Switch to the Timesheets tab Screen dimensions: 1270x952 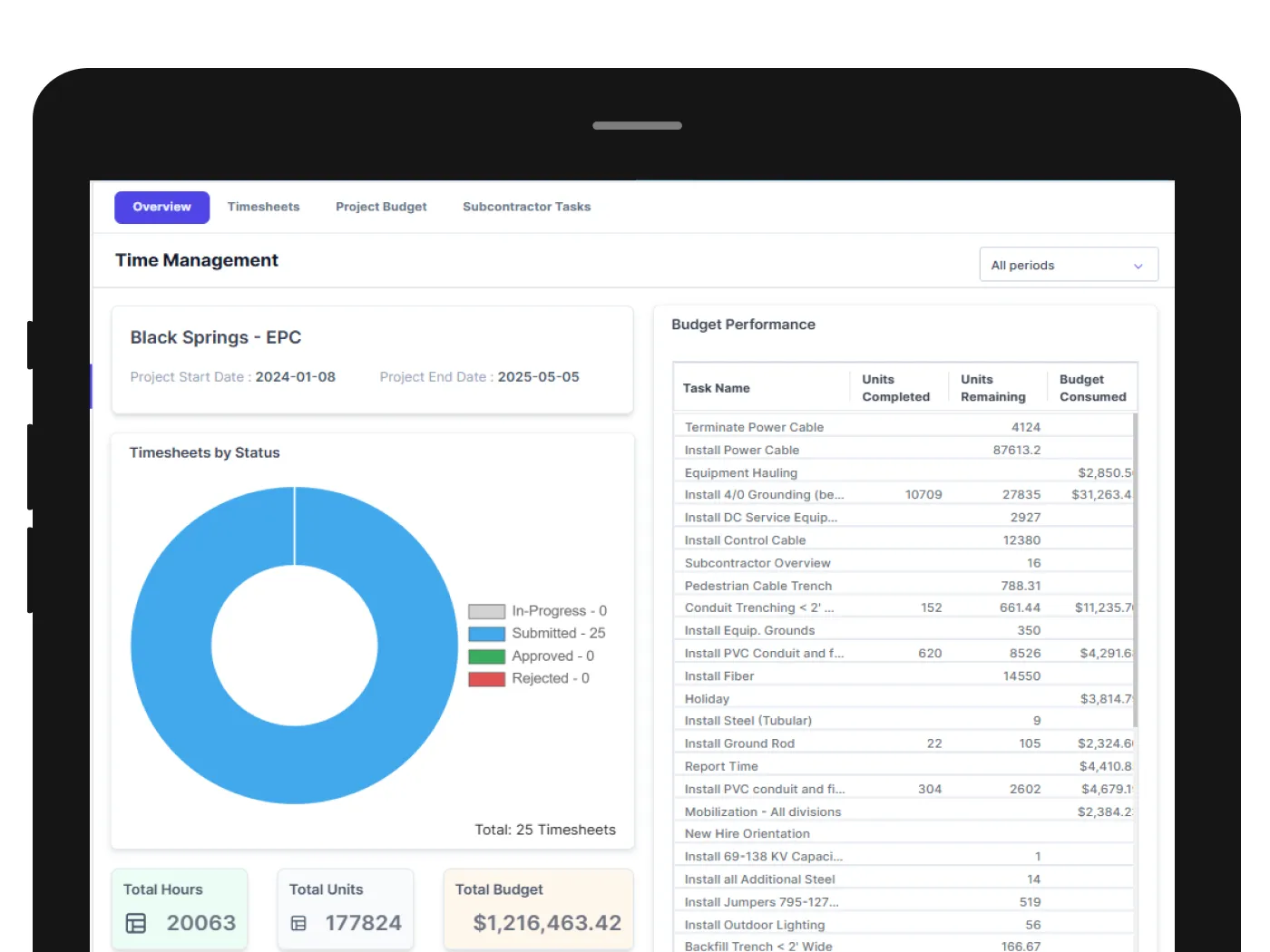263,207
